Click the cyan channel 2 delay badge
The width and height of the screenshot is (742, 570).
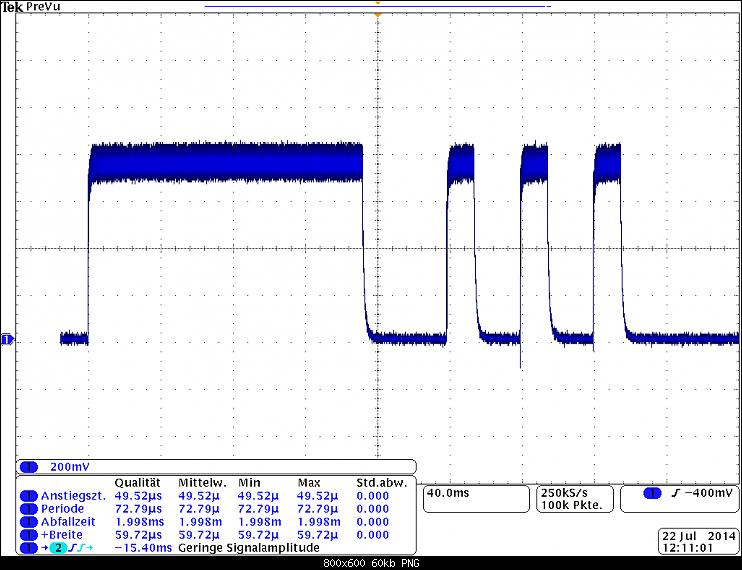57,548
